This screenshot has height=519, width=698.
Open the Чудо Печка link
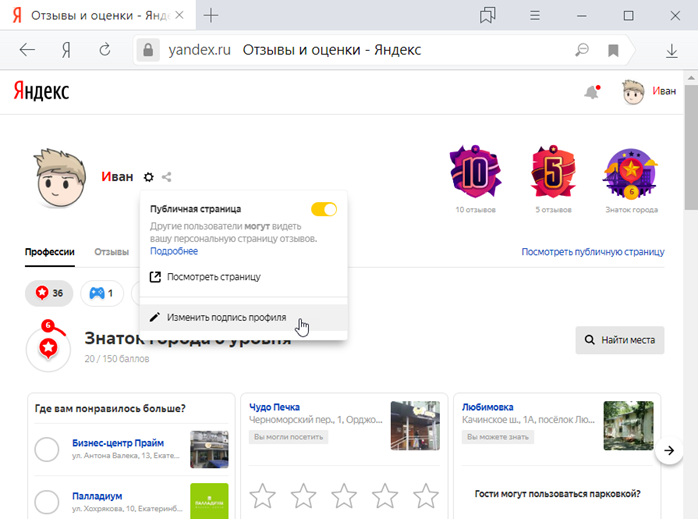click(274, 407)
